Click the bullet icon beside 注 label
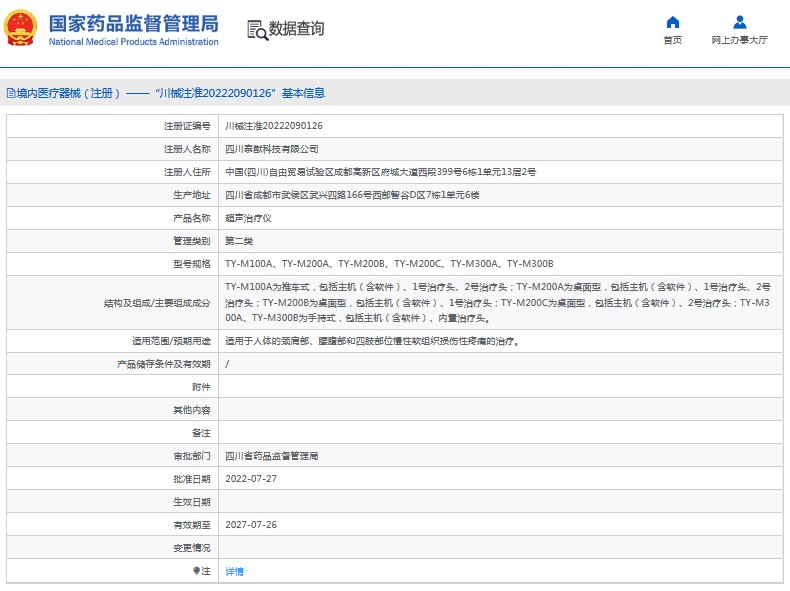This screenshot has height=591, width=790. tap(197, 571)
